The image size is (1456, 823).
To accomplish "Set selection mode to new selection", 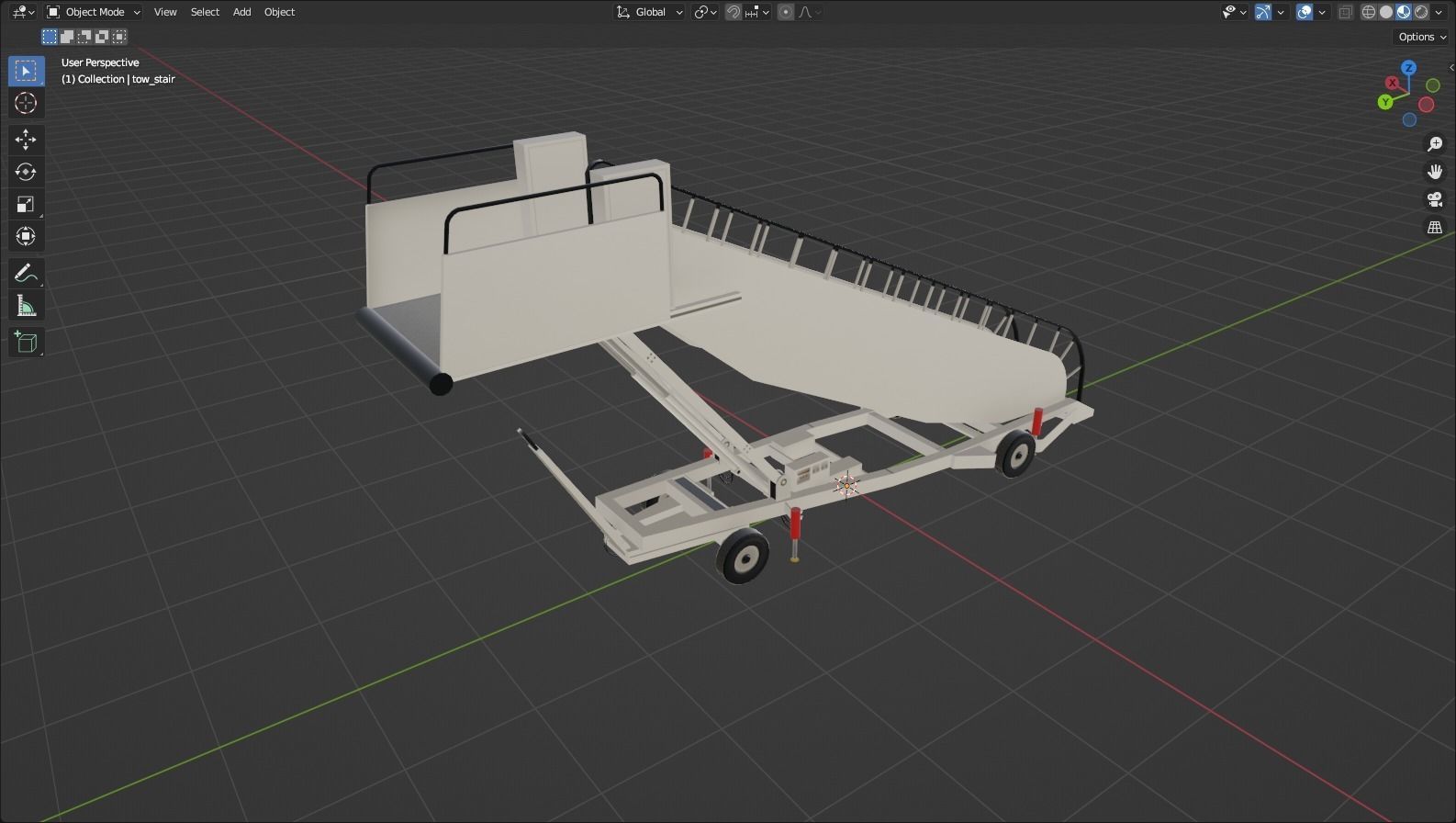I will 50,37.
